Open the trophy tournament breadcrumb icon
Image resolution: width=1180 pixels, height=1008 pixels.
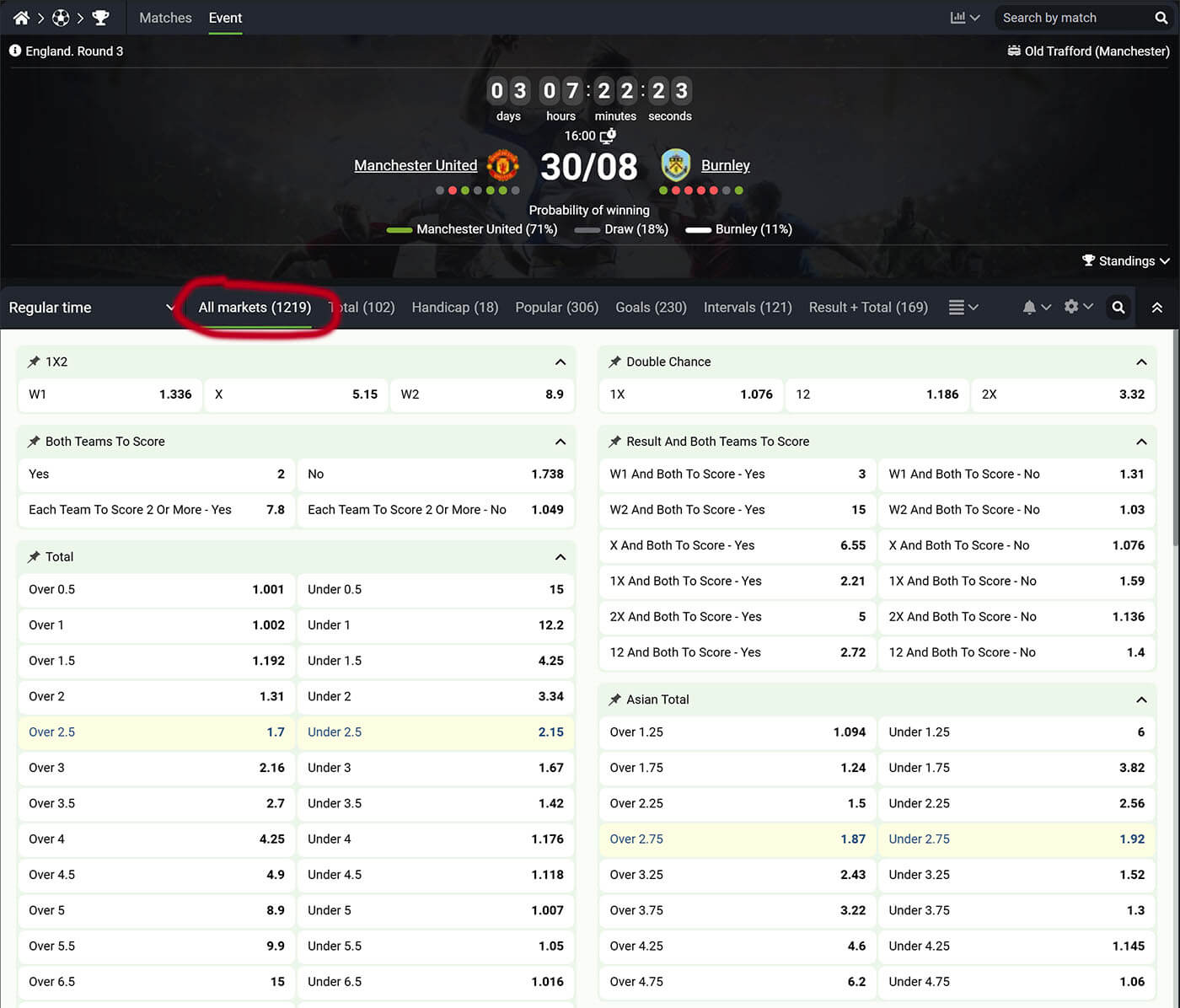100,18
